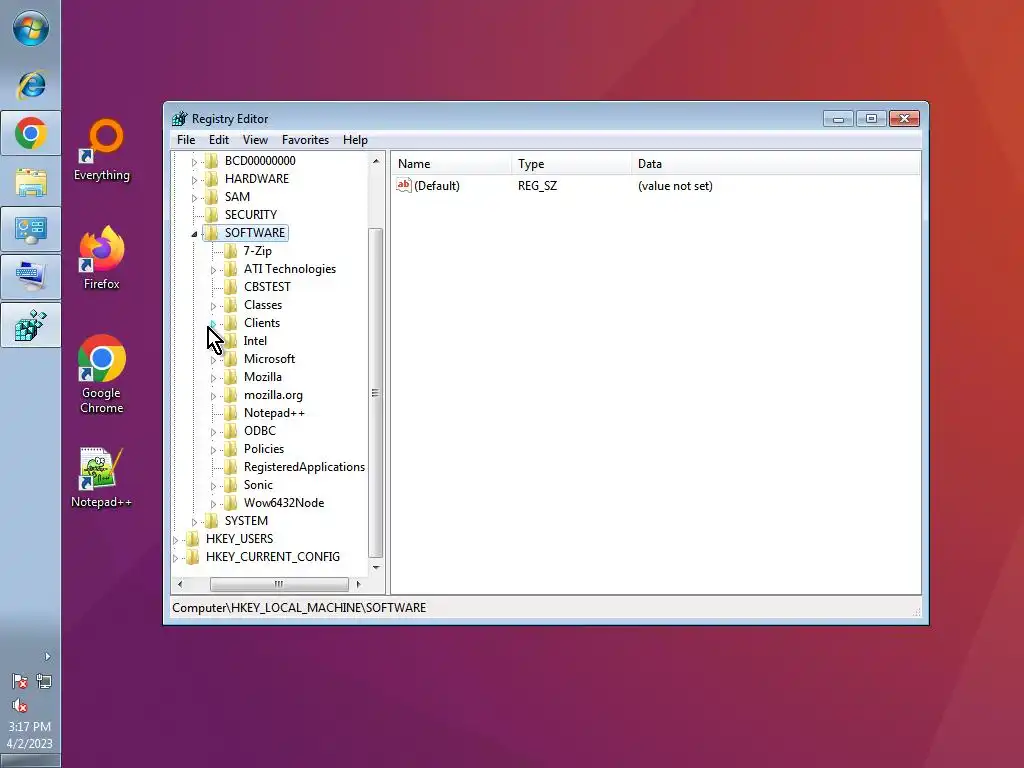Click the horizontal scroll left arrow
The height and width of the screenshot is (768, 1024).
coord(180,584)
